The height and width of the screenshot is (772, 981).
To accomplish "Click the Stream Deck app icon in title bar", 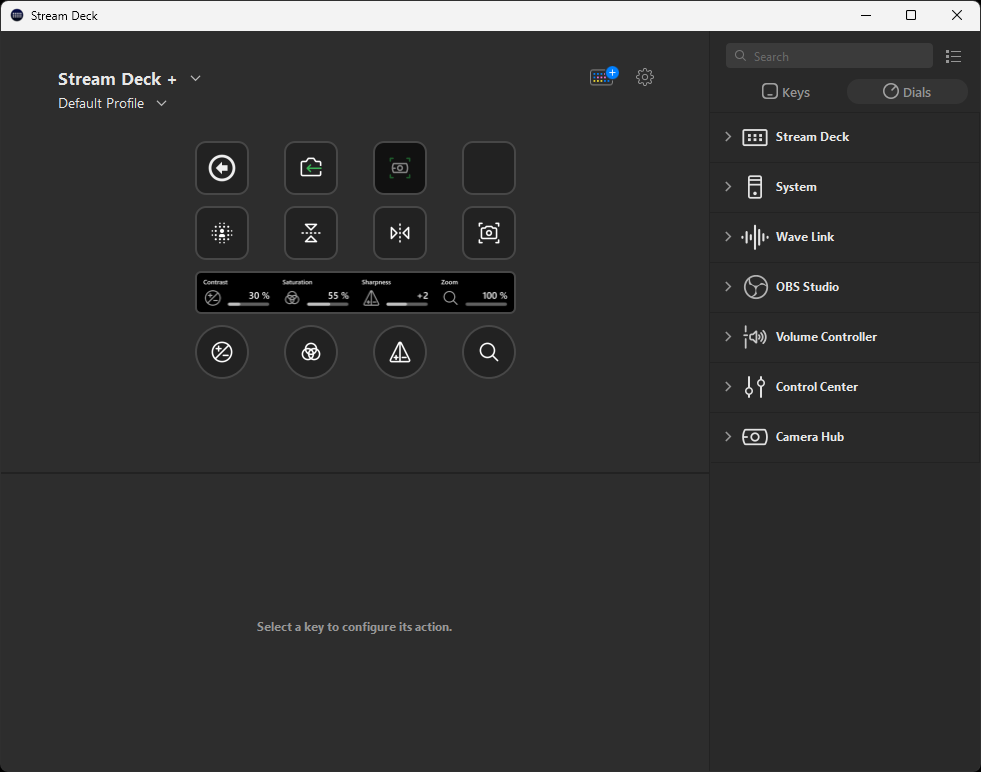I will (x=17, y=16).
